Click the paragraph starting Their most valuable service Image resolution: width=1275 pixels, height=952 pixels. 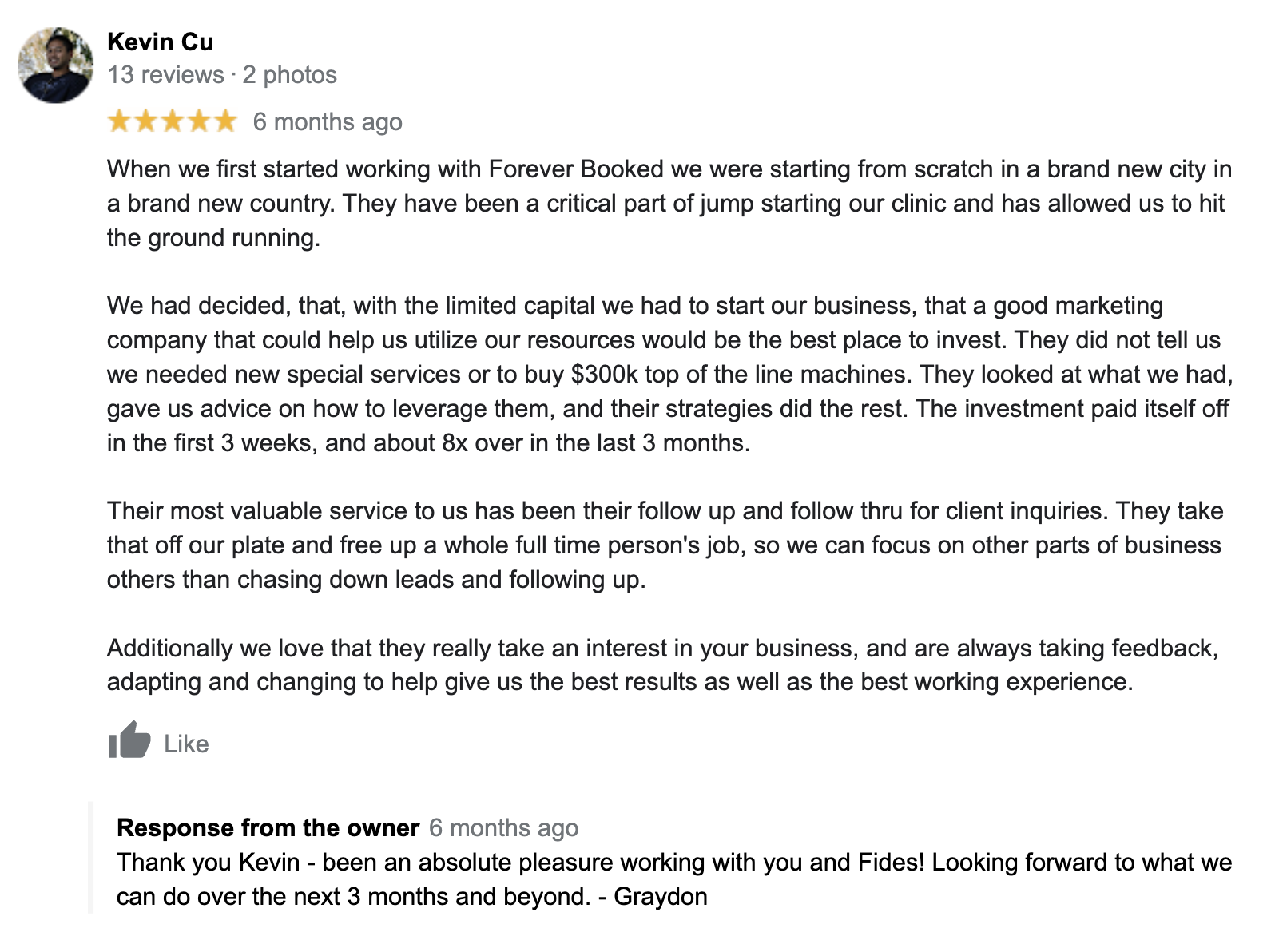pos(665,545)
